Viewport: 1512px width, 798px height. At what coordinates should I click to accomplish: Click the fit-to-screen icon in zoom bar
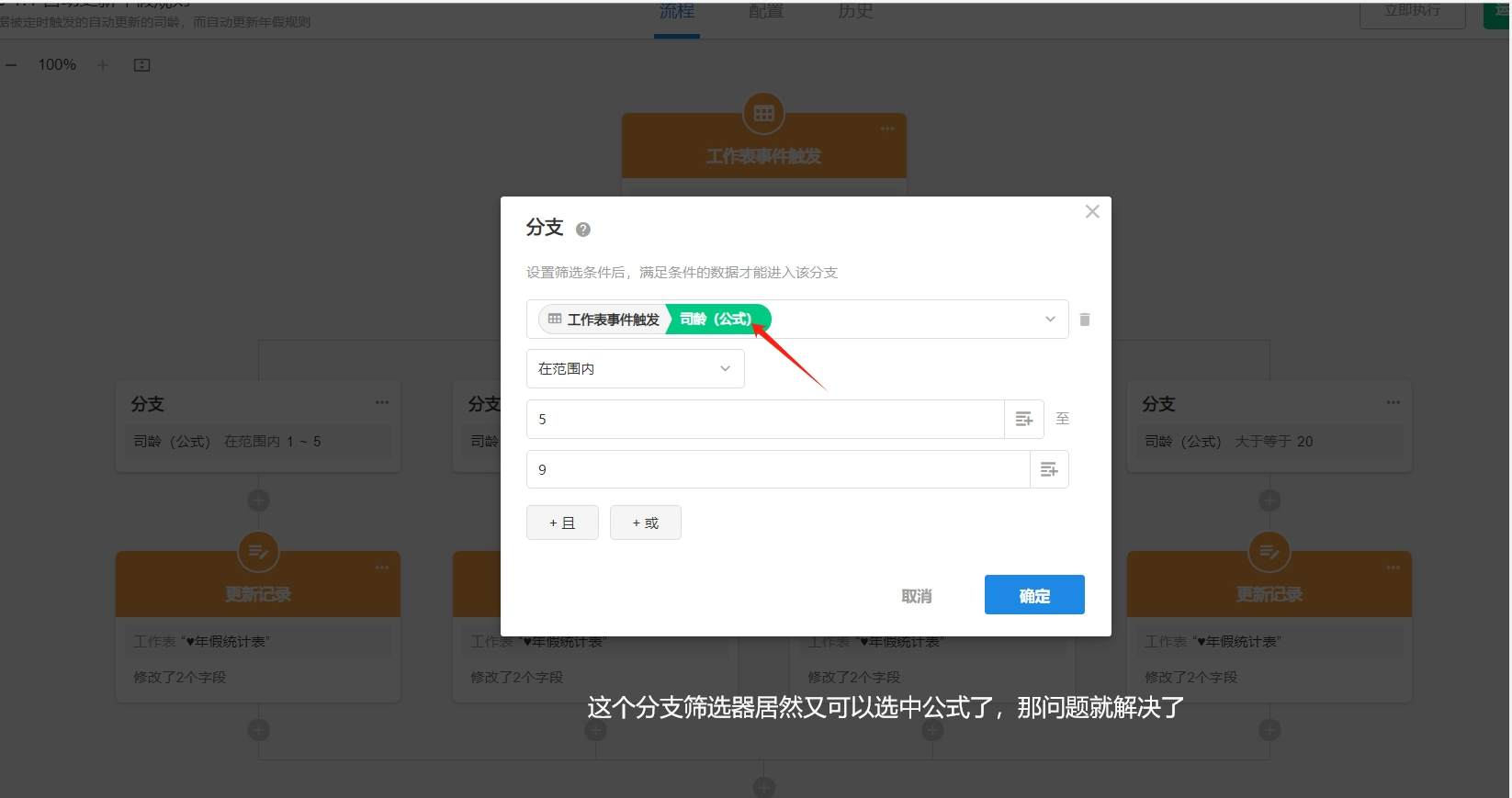[x=141, y=65]
